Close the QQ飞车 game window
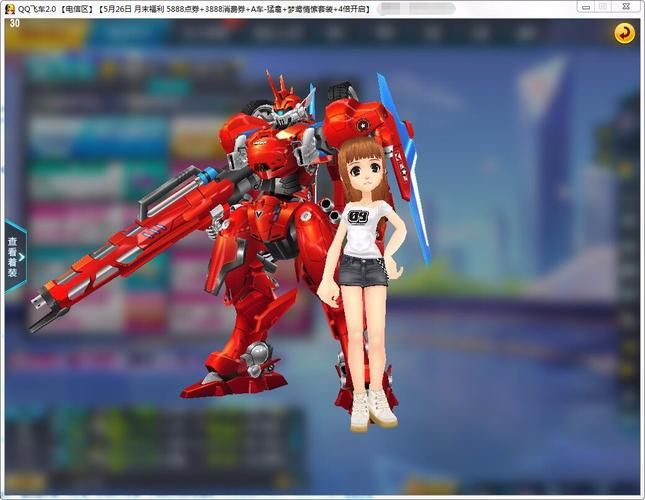The height and width of the screenshot is (500, 645). coord(625,7)
